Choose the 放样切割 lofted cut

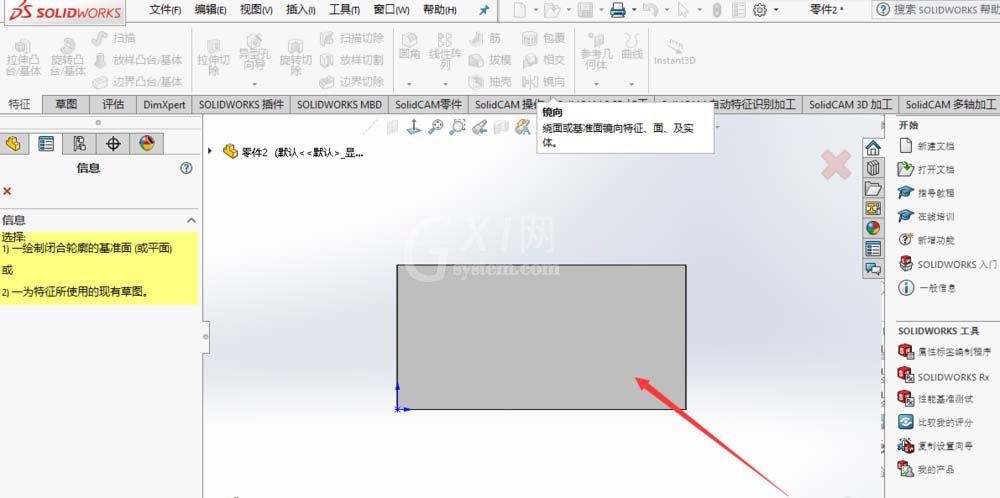tap(352, 60)
